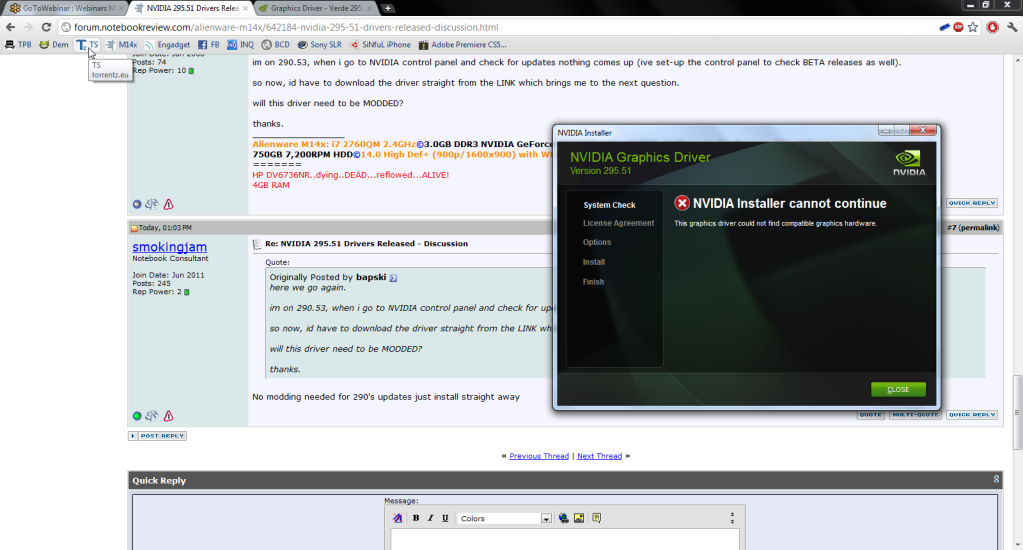
Task: Reload the forum page
Action: 46,27
